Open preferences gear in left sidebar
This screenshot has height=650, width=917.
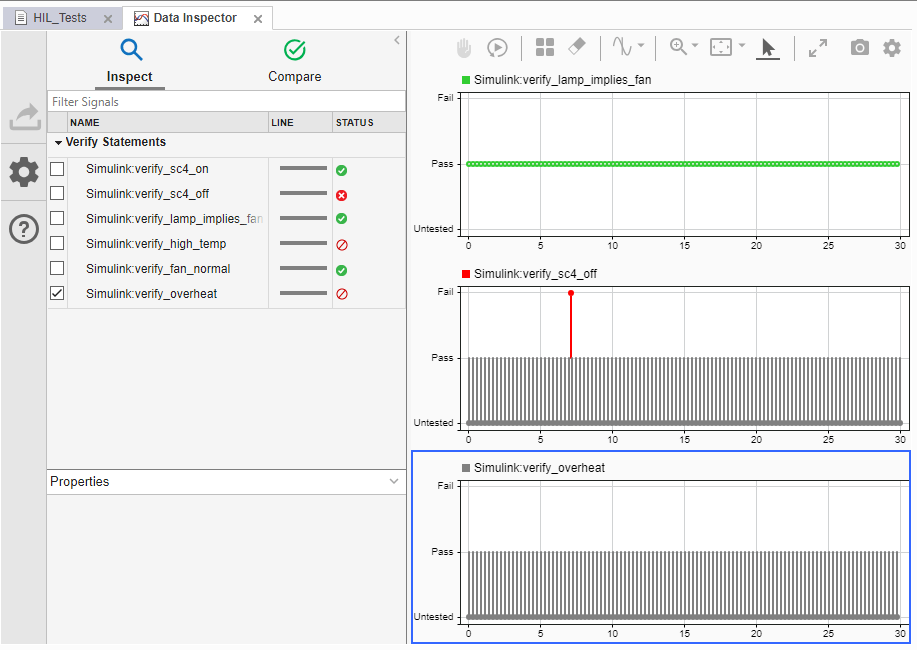click(x=24, y=172)
